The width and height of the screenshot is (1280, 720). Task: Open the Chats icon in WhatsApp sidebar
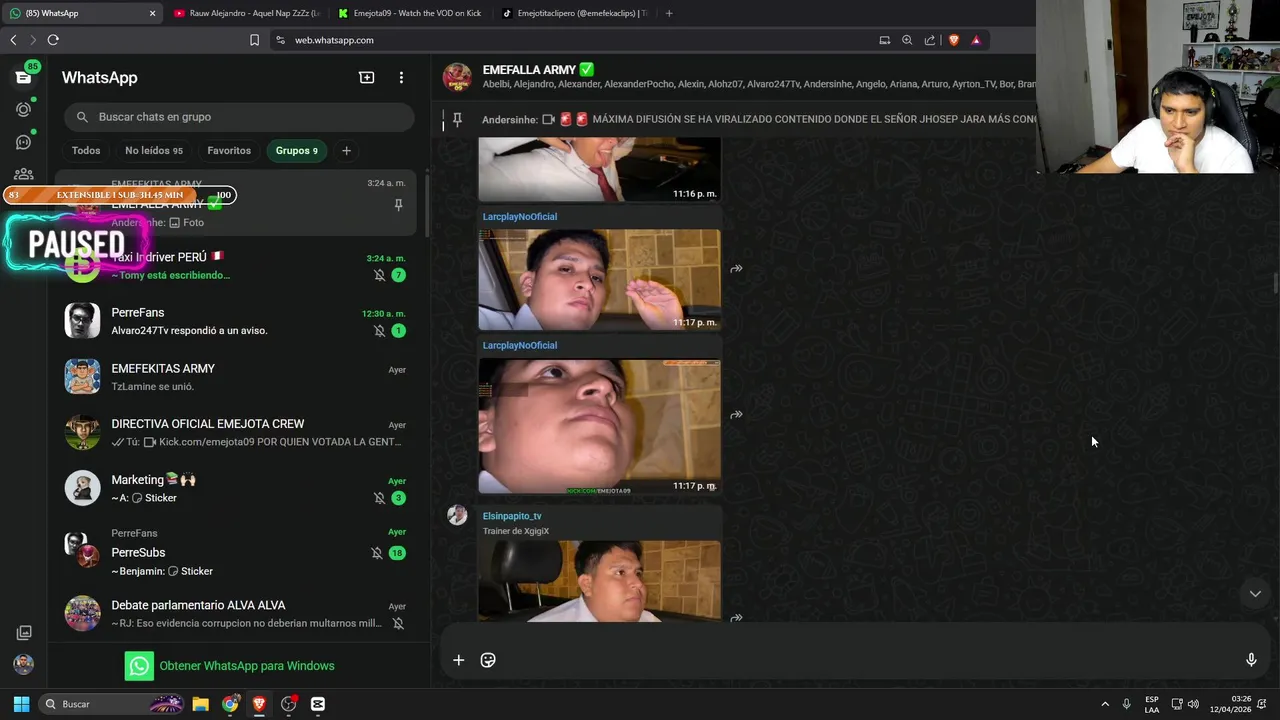tap(23, 77)
